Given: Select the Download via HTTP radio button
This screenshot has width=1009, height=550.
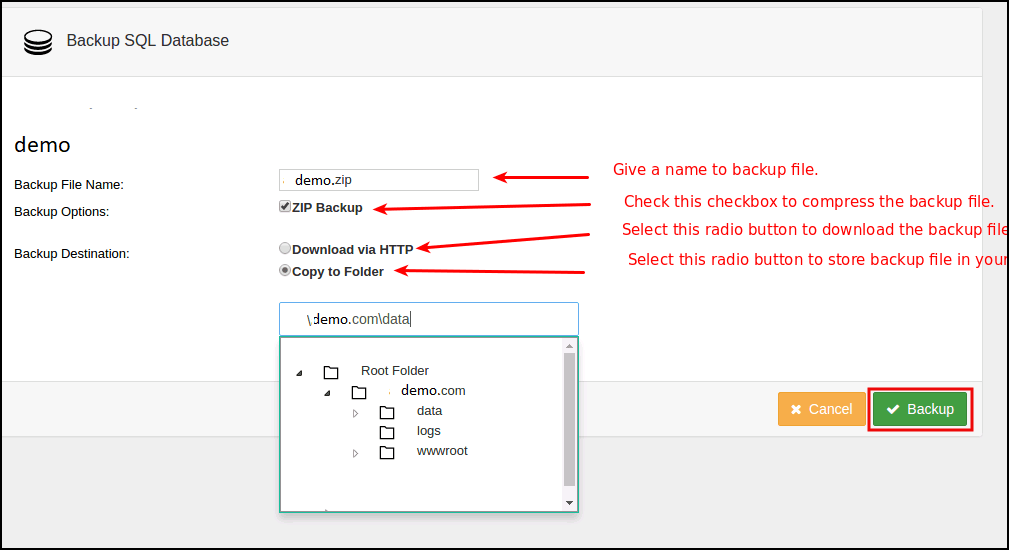Looking at the screenshot, I should pyautogui.click(x=285, y=249).
